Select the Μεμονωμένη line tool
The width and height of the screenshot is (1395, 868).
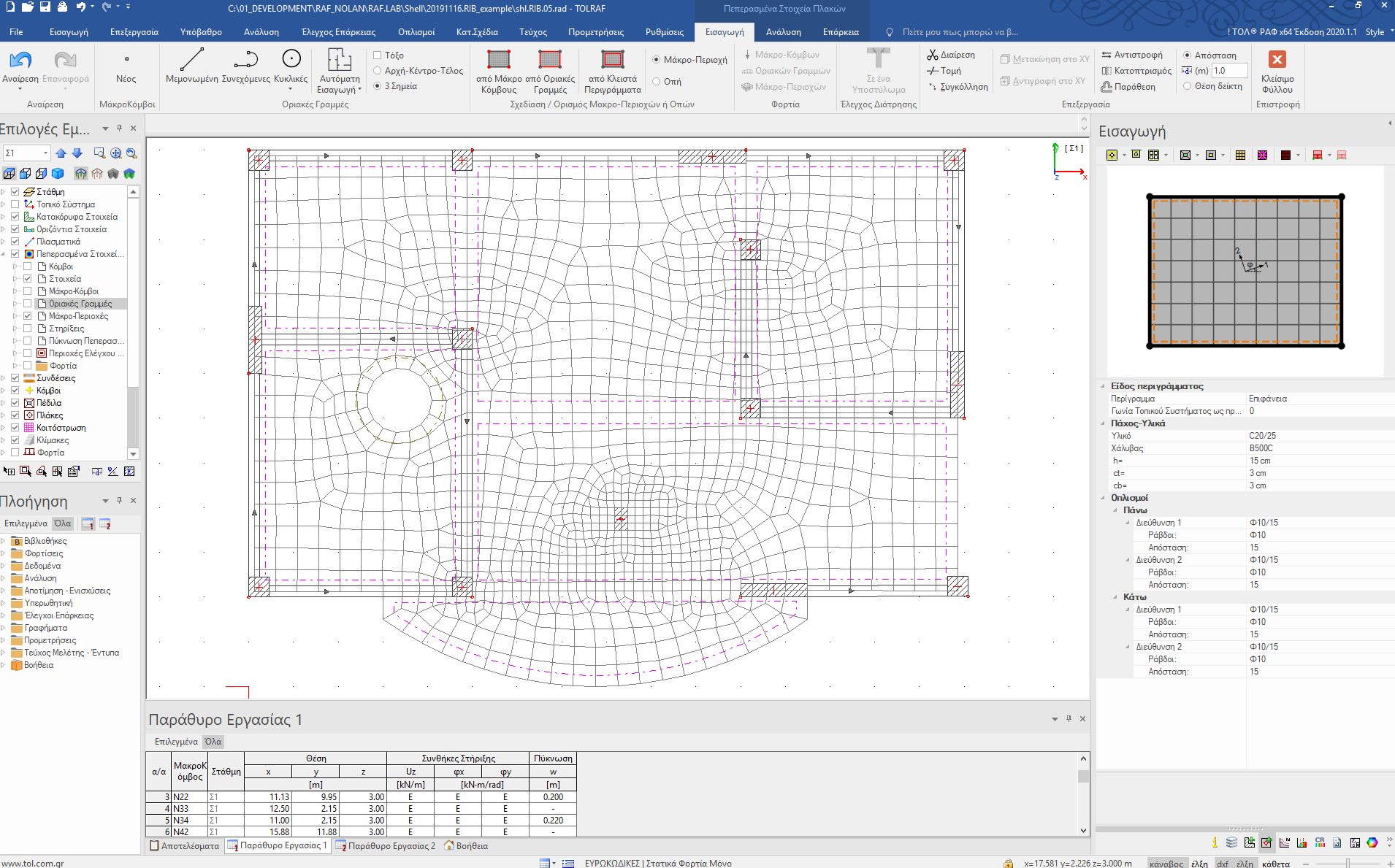191,61
